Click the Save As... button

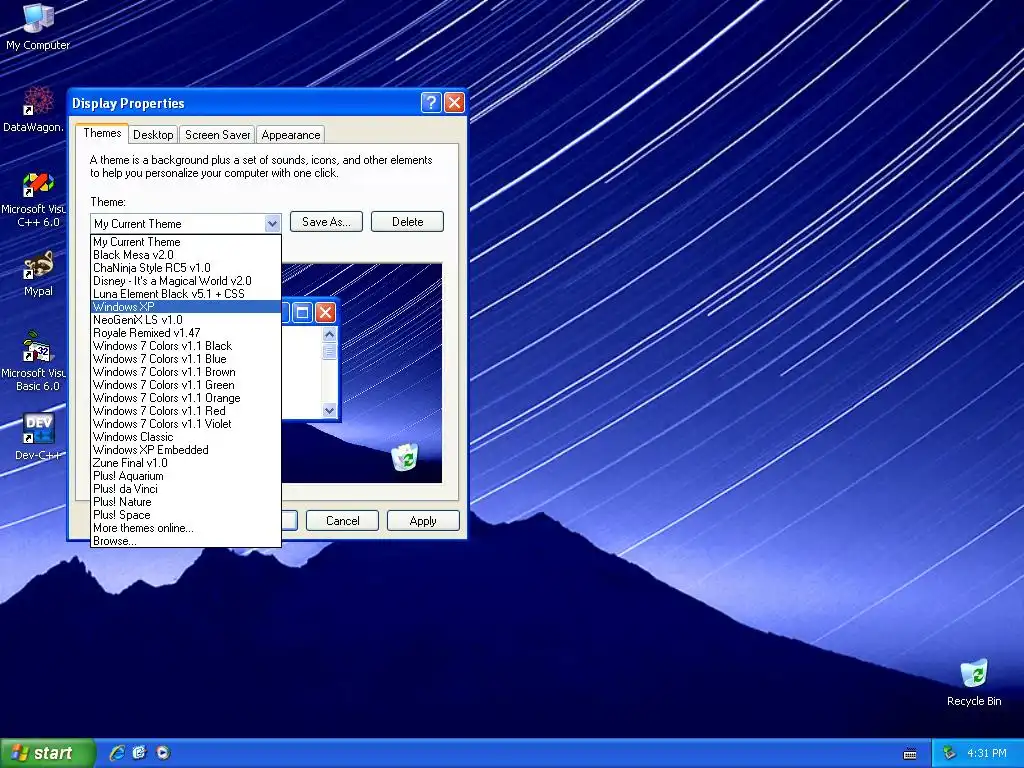coord(326,221)
